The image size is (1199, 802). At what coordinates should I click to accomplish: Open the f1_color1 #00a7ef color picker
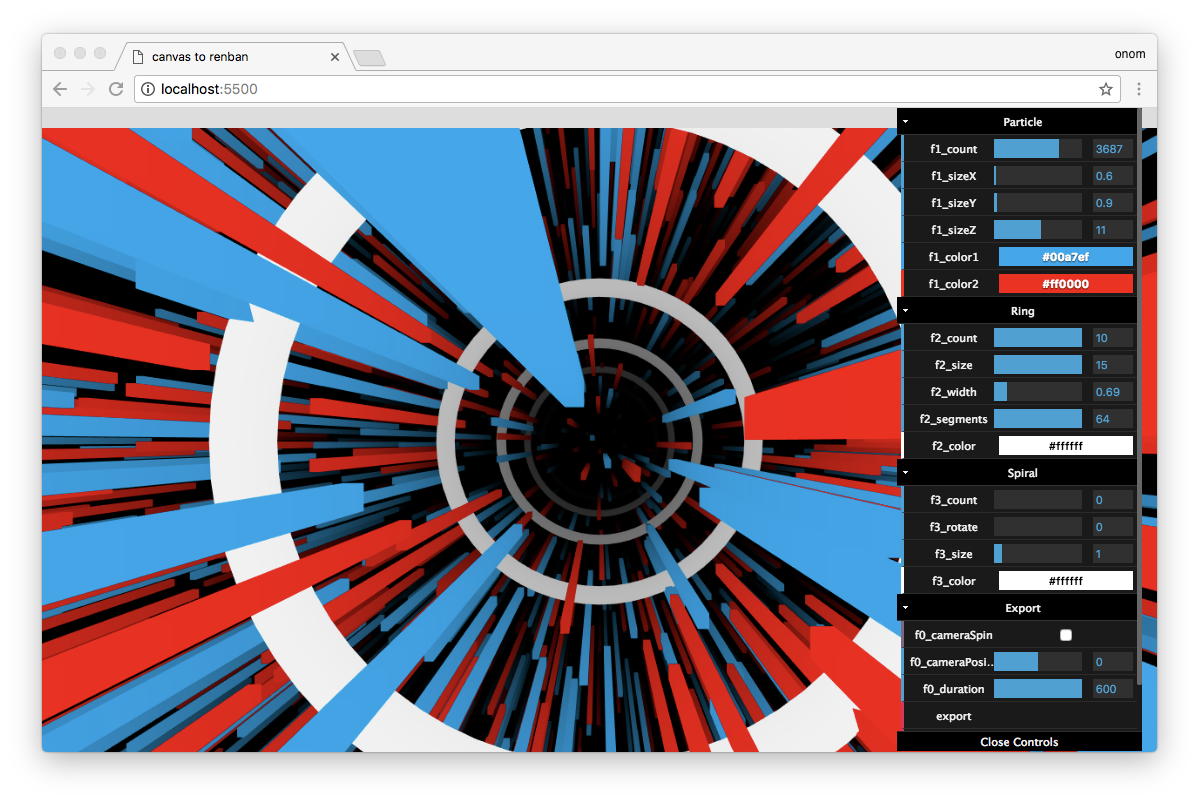pos(1066,257)
